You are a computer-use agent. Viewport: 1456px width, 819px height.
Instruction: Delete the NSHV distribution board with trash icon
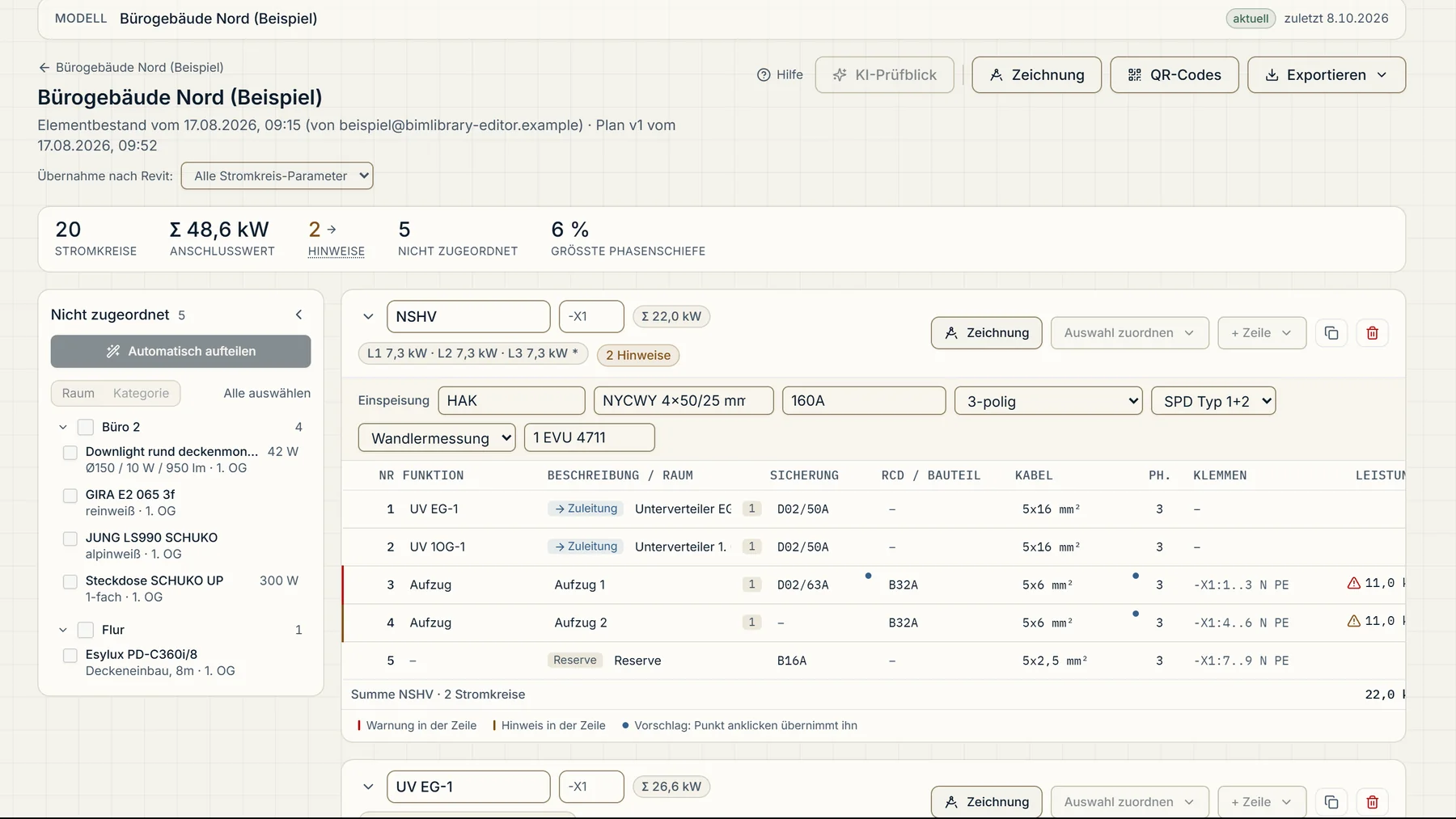coord(1372,333)
